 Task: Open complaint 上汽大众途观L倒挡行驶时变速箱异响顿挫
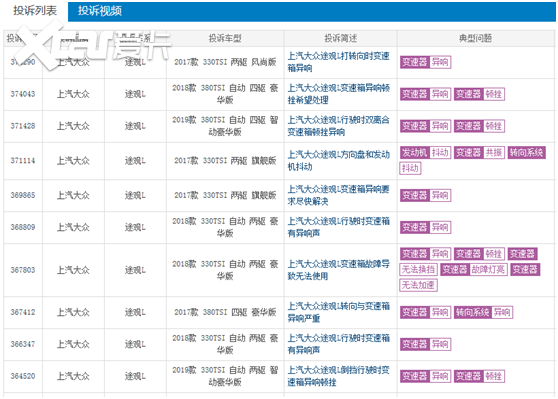pyautogui.click(x=338, y=376)
